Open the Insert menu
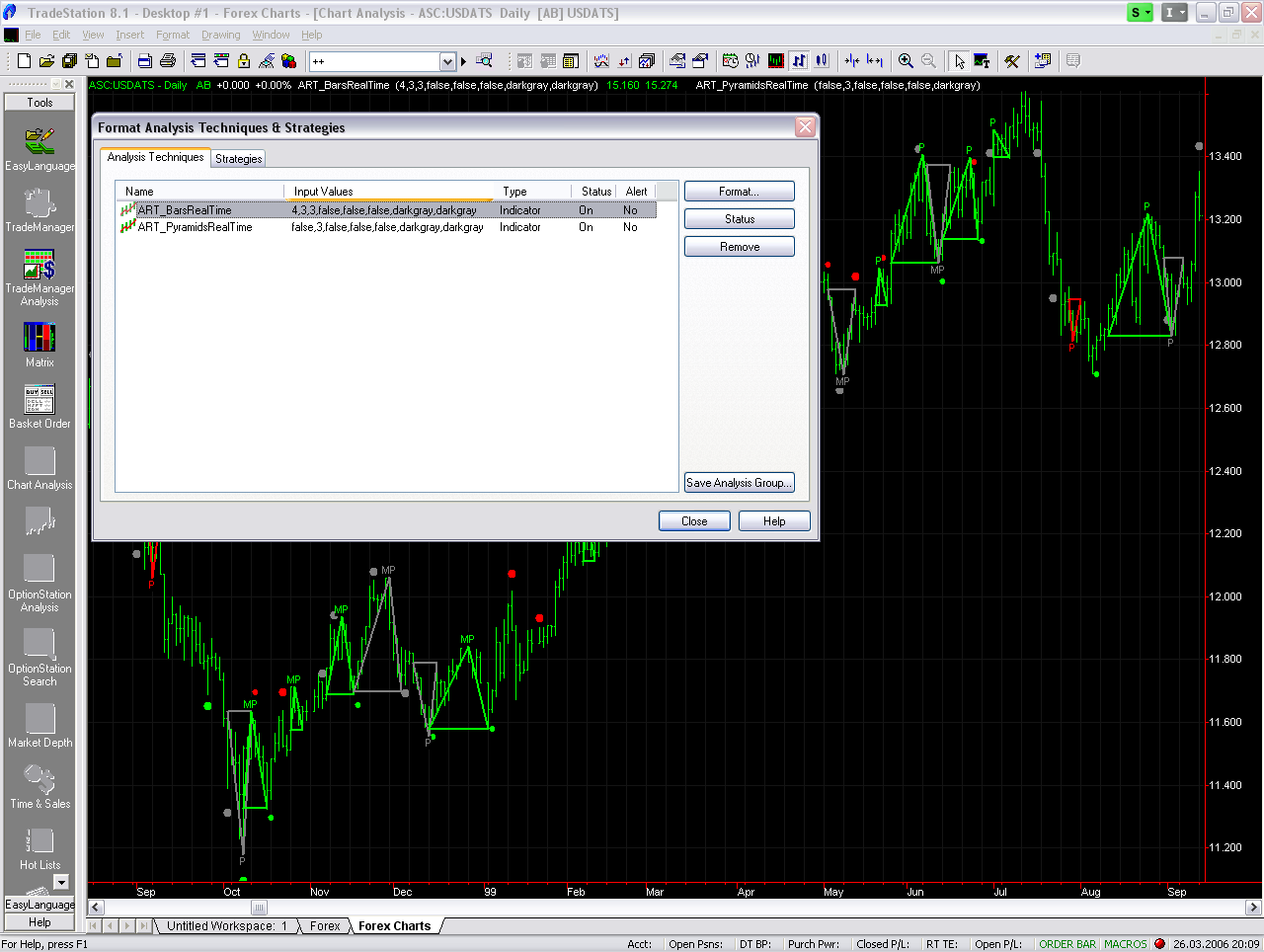The height and width of the screenshot is (952, 1264). (x=129, y=35)
